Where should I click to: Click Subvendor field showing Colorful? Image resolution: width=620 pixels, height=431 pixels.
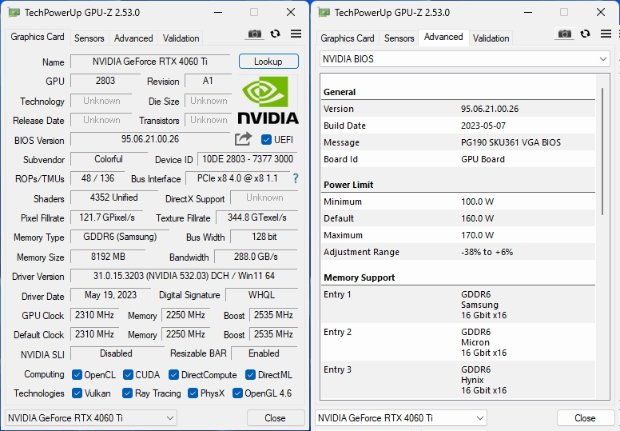coord(108,159)
